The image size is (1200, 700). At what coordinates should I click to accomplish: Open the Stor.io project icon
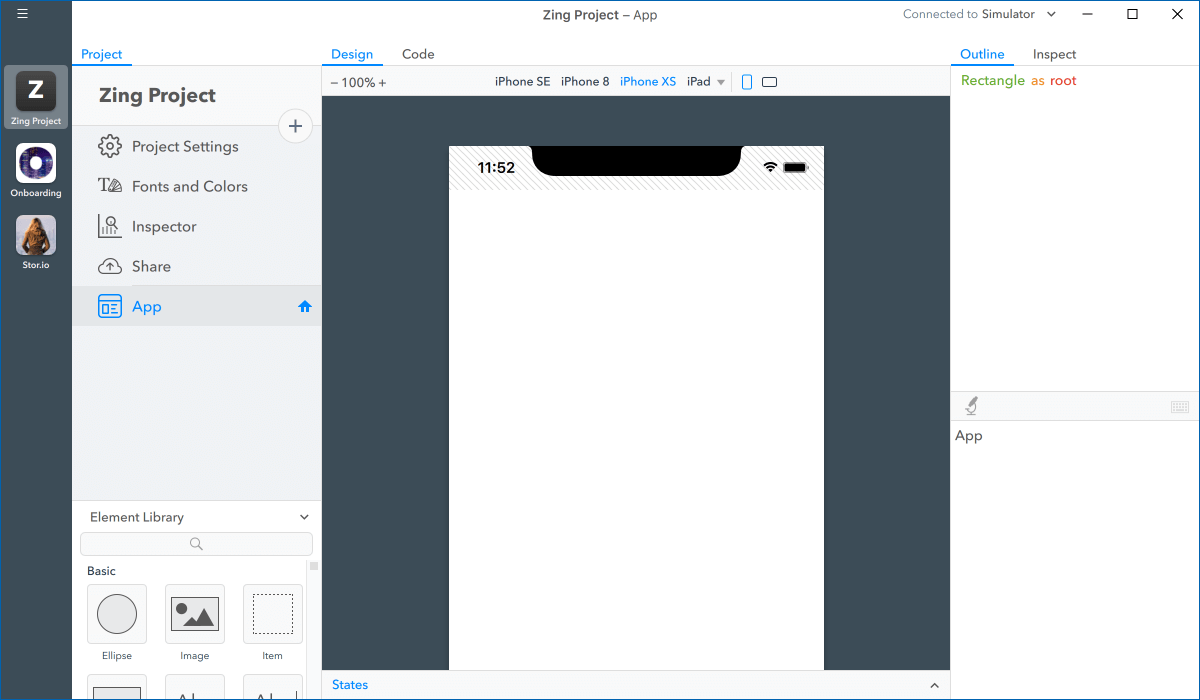(36, 236)
